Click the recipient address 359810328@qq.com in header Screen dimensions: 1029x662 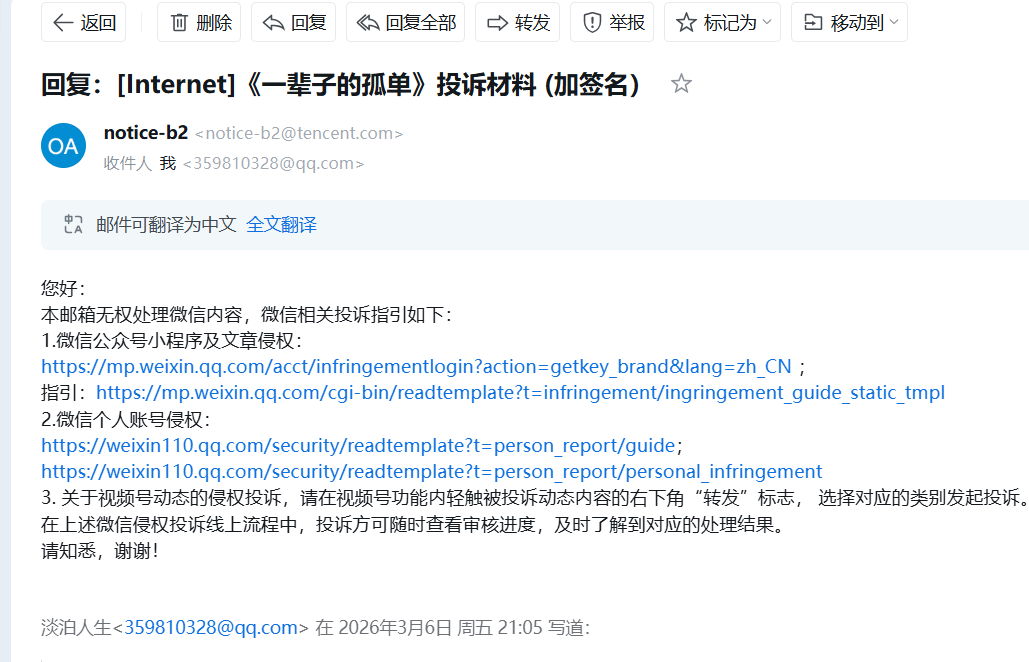click(274, 163)
